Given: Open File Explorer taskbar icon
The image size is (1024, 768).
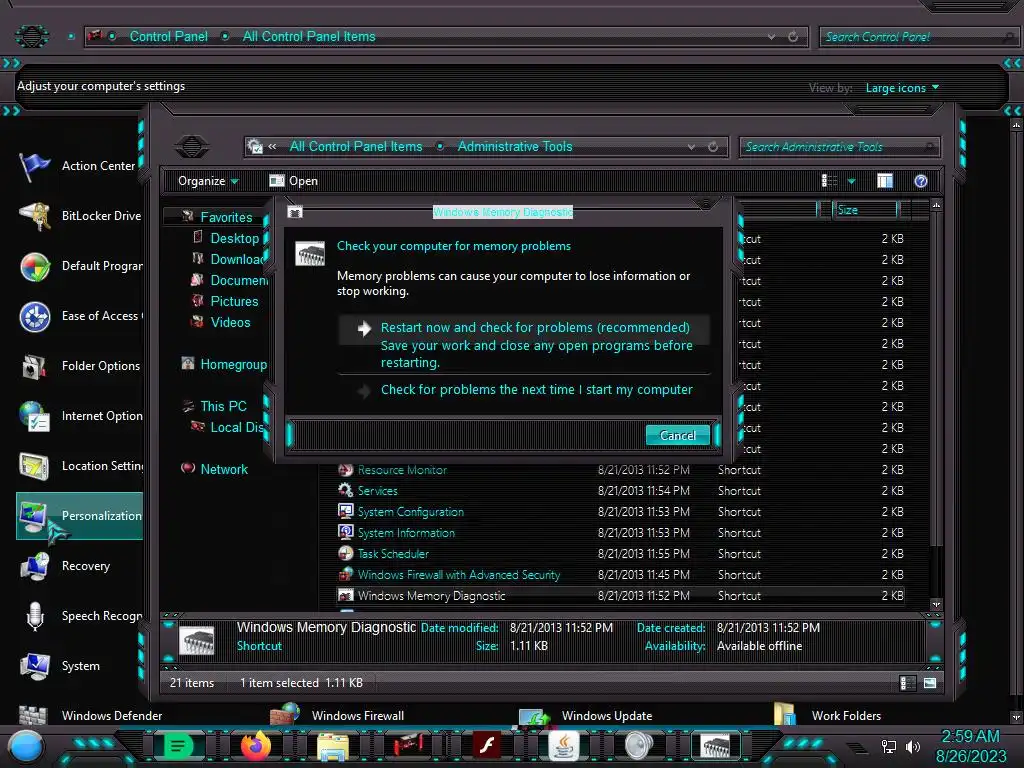Looking at the screenshot, I should tap(332, 746).
